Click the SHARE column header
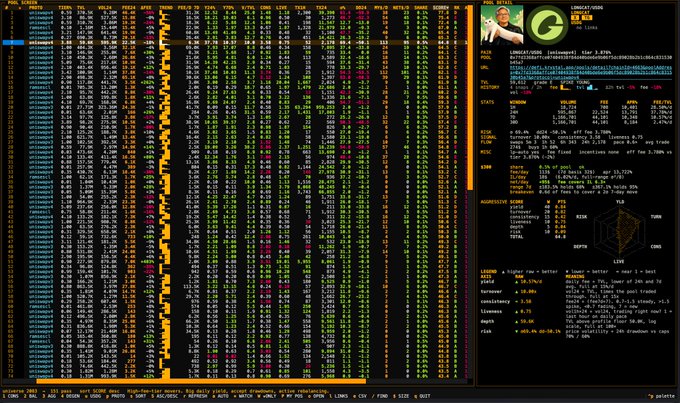 420,8
